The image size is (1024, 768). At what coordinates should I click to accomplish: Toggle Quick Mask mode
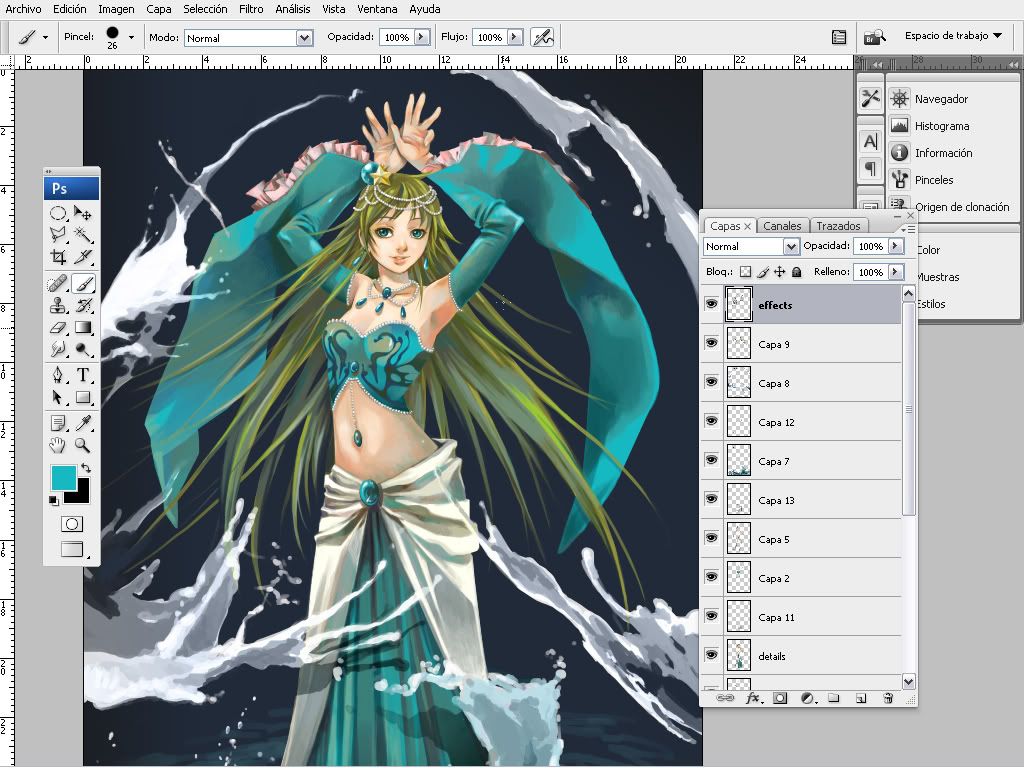pos(72,524)
